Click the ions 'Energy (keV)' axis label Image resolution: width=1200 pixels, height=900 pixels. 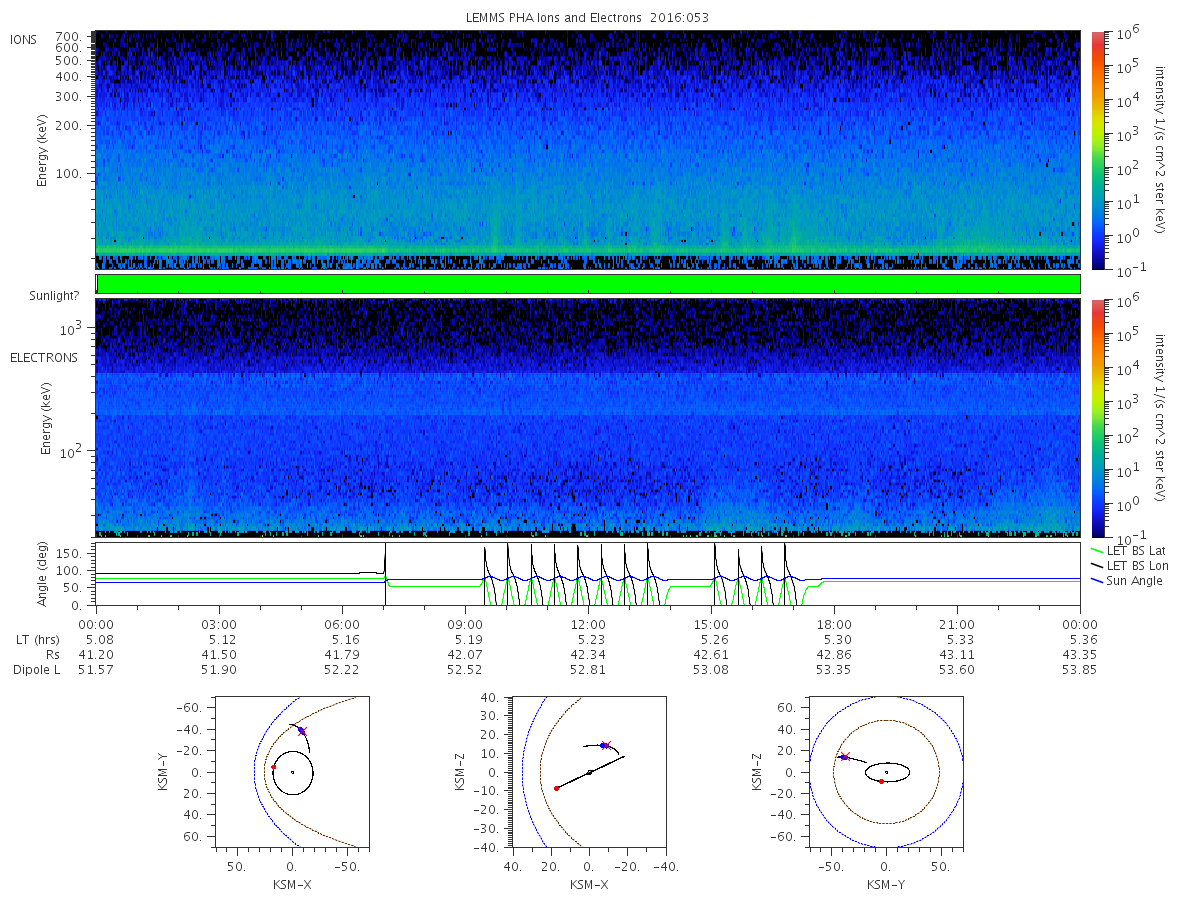(x=43, y=150)
